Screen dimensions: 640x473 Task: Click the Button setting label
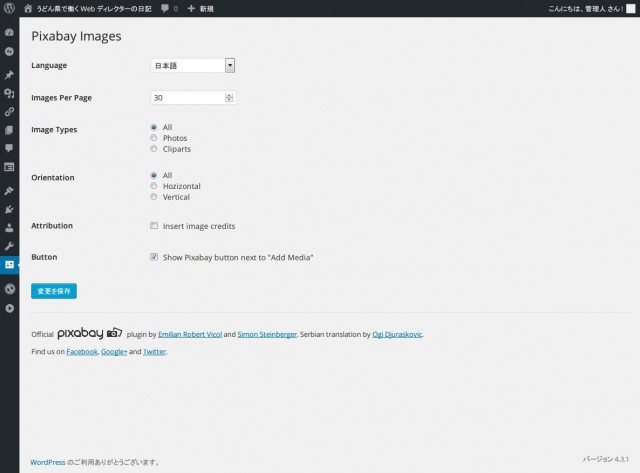[x=44, y=257]
